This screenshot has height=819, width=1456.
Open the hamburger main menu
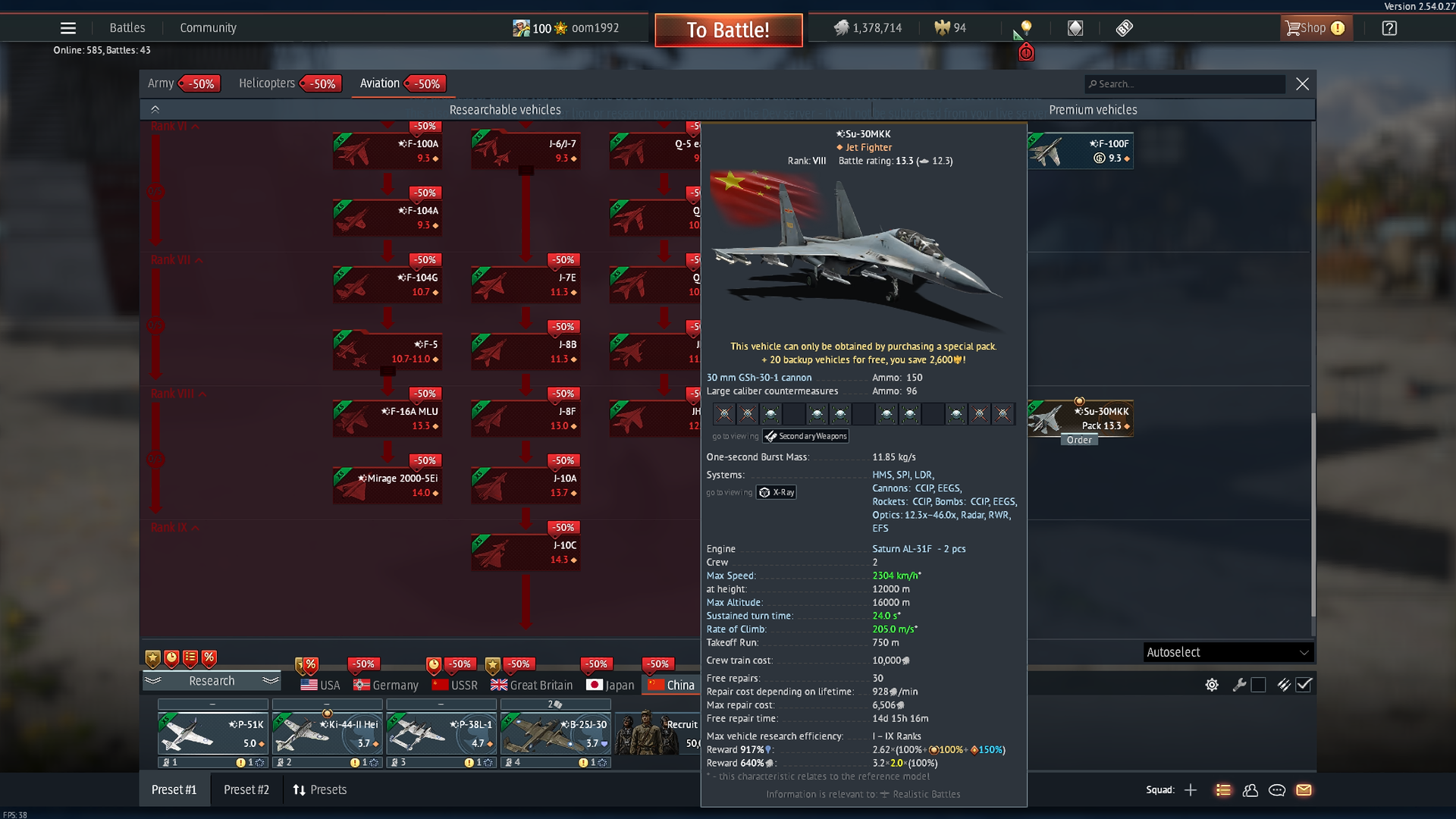tap(68, 28)
